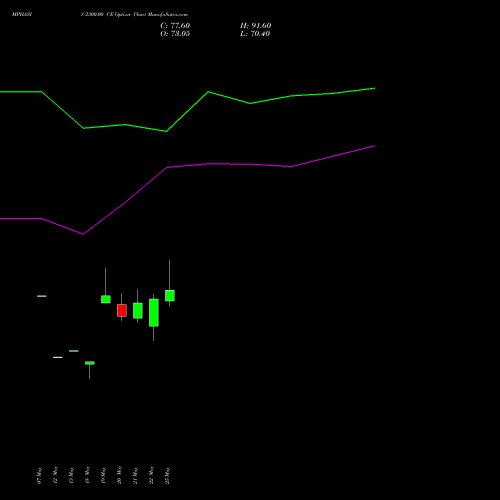Select the high value H: 91.60
500x500 pixels.
[x=256, y=26]
